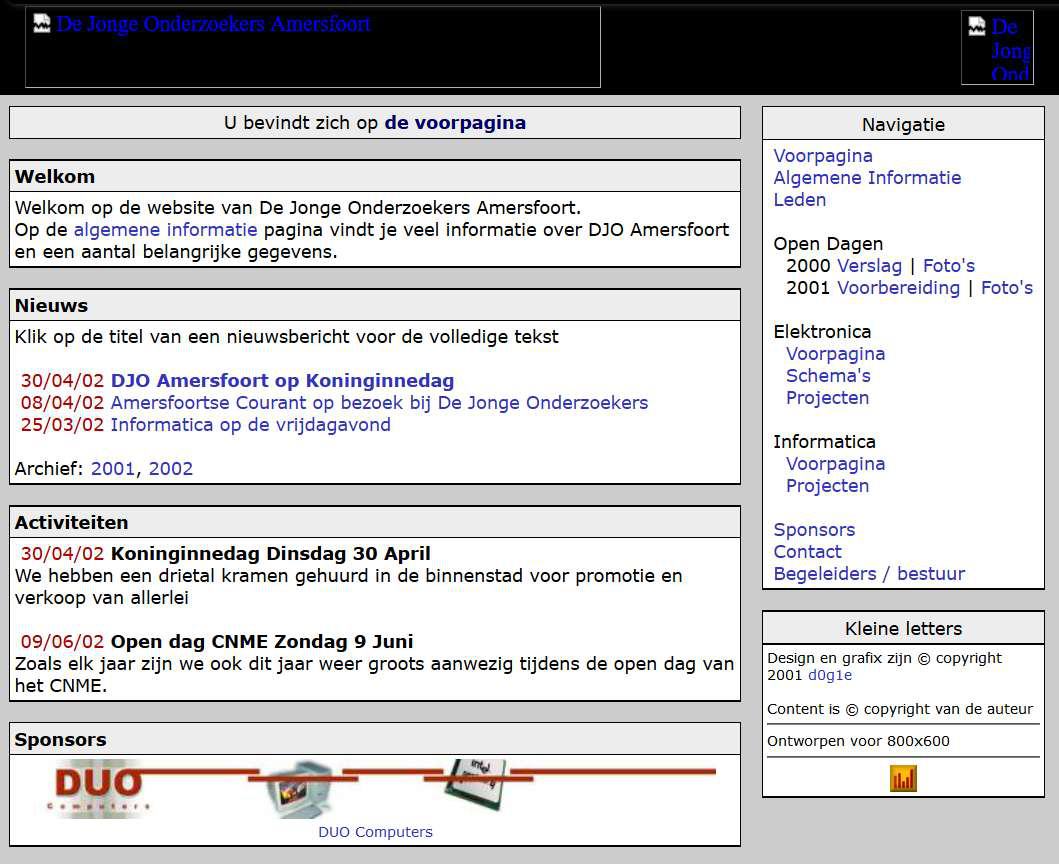Click the Intel chip sponsor image

476,785
